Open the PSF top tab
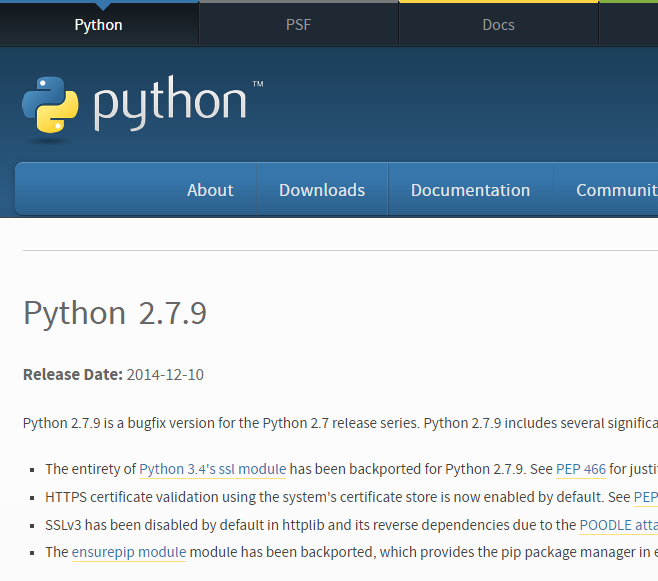 pyautogui.click(x=298, y=24)
